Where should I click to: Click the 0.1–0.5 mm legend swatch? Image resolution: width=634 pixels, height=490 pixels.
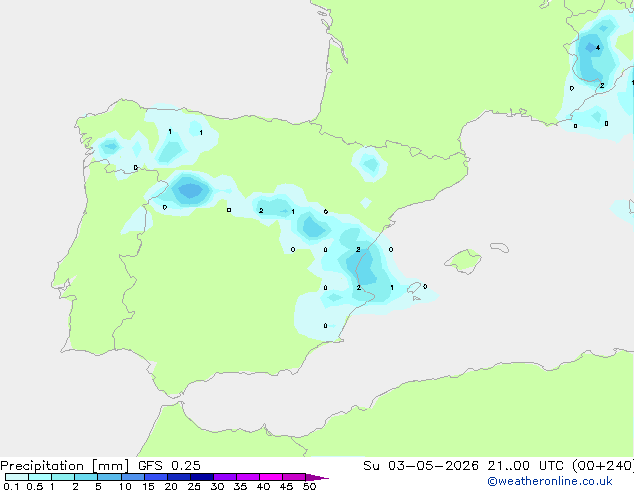click(x=17, y=477)
